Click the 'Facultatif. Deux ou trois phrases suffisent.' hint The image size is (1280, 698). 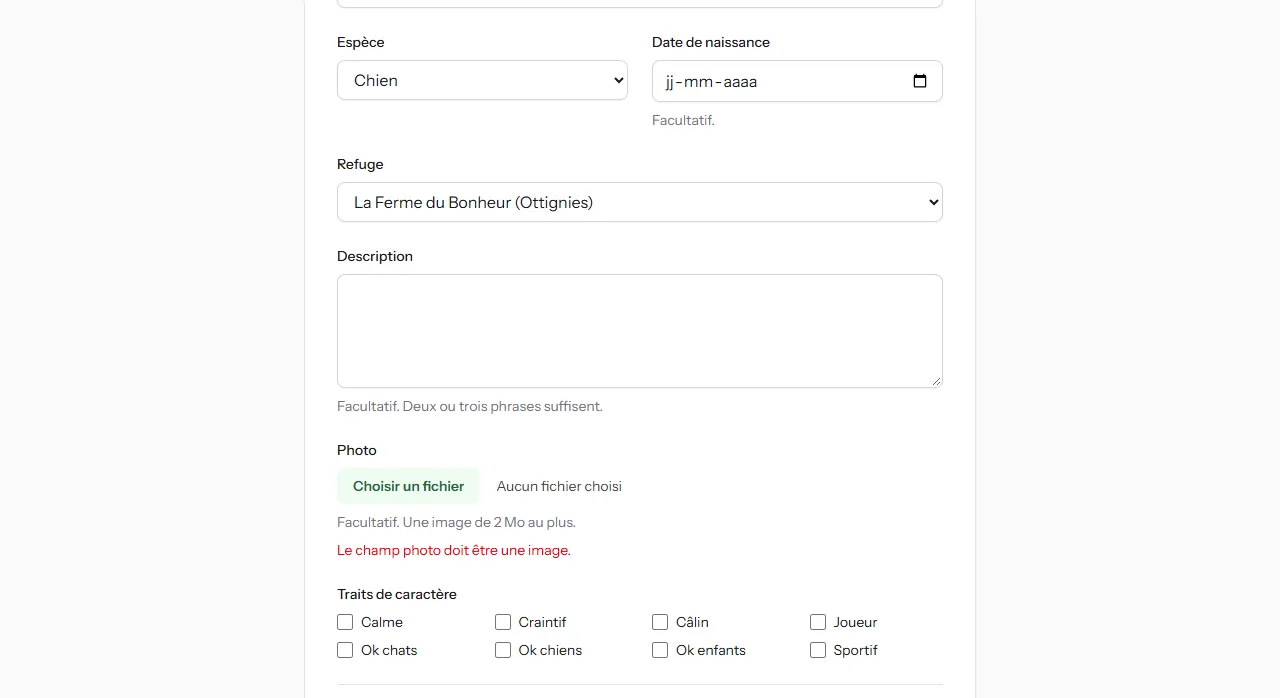[x=470, y=406]
